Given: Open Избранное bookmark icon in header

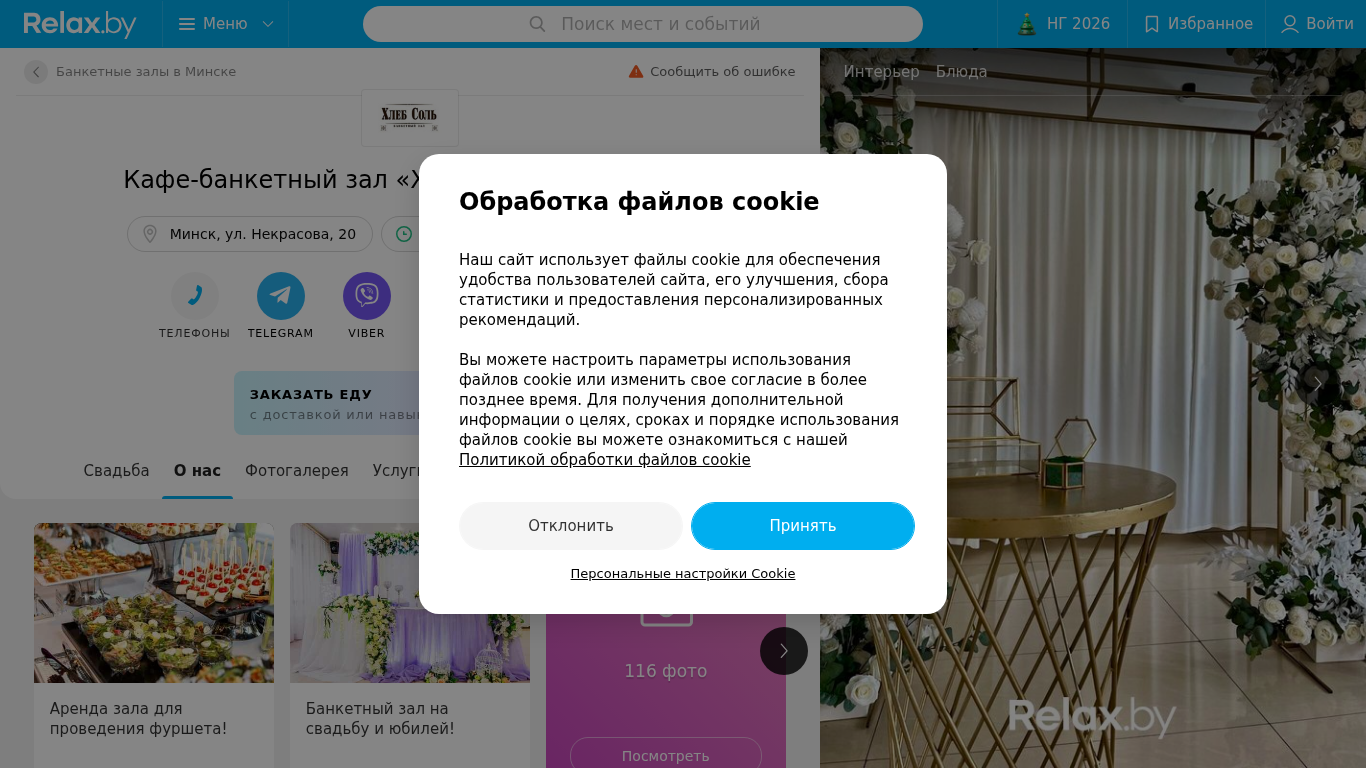Looking at the screenshot, I should (x=1152, y=24).
